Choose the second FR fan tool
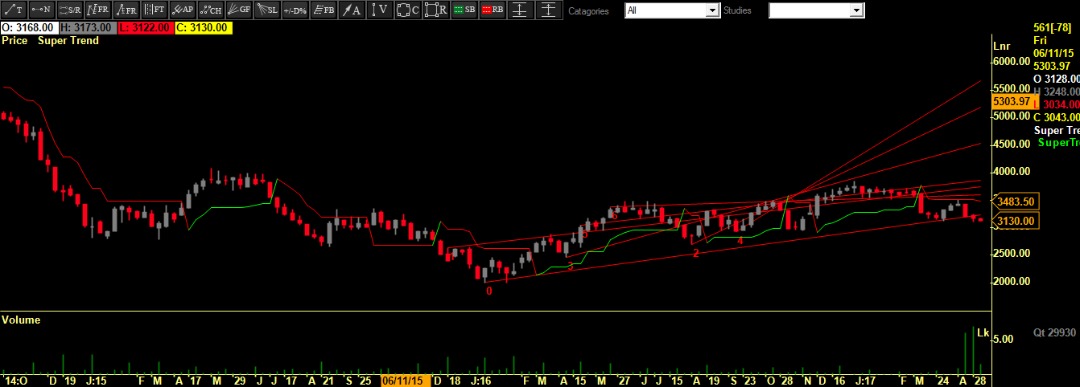1080x387 pixels. 127,10
